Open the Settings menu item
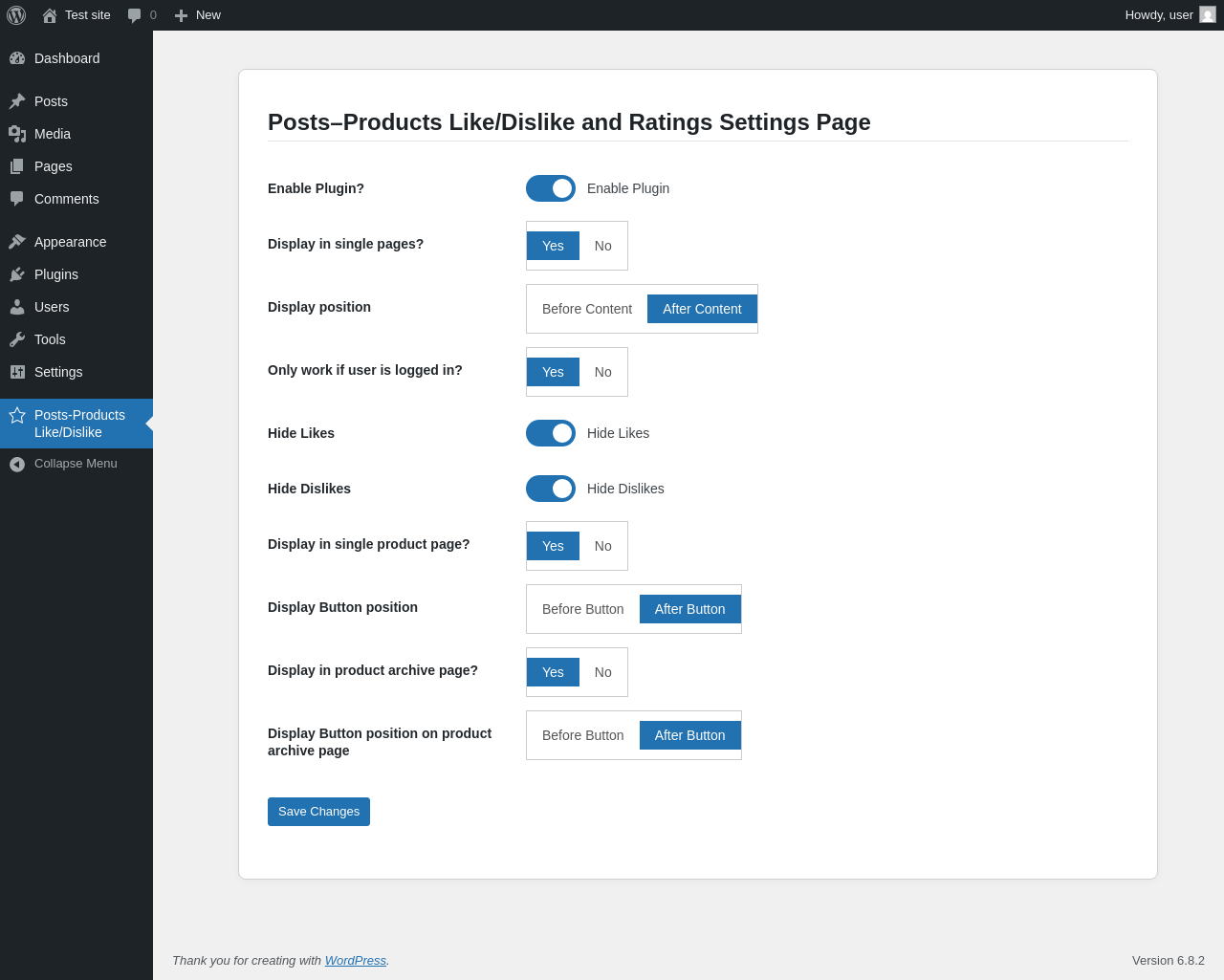The width and height of the screenshot is (1224, 980). coord(58,372)
